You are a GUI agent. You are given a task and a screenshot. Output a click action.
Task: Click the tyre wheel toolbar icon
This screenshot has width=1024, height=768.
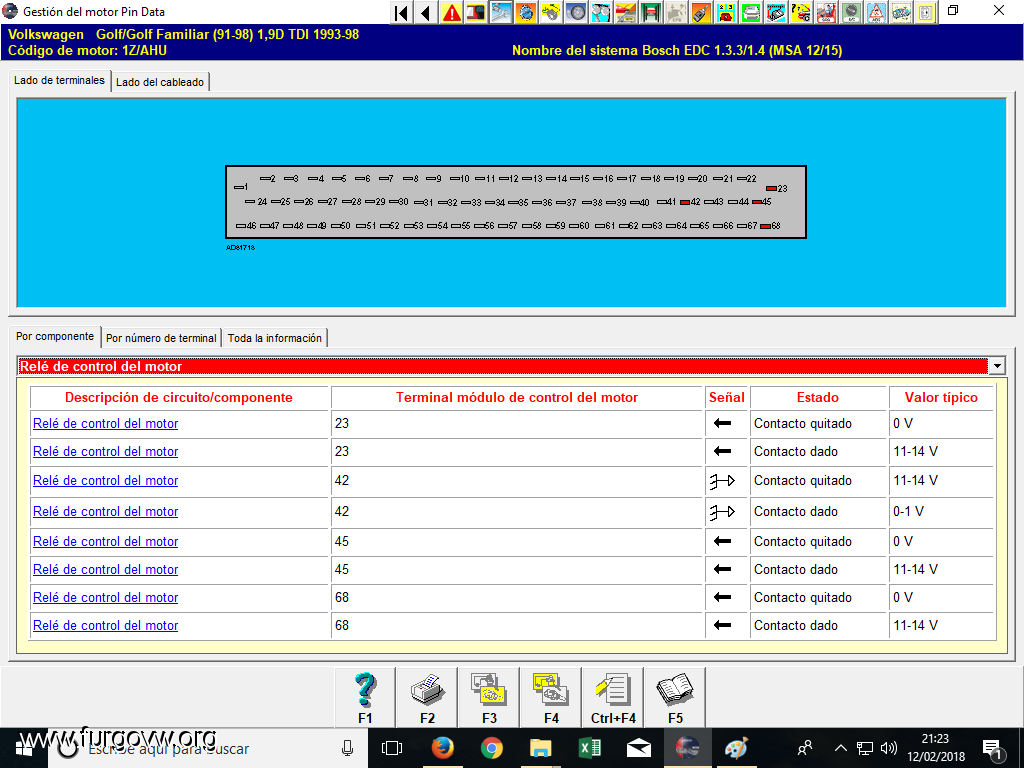point(576,12)
